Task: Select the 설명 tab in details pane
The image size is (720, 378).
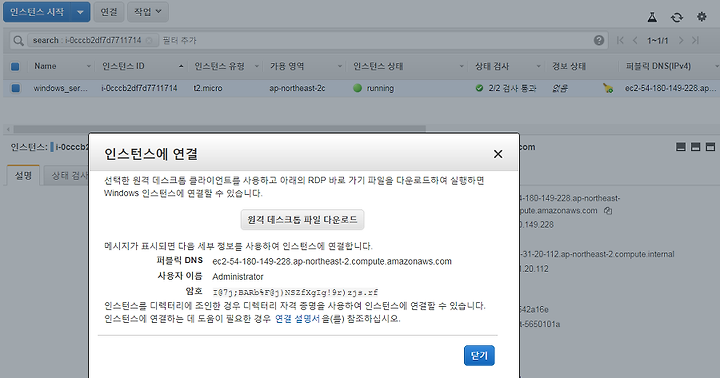Action: [x=23, y=175]
